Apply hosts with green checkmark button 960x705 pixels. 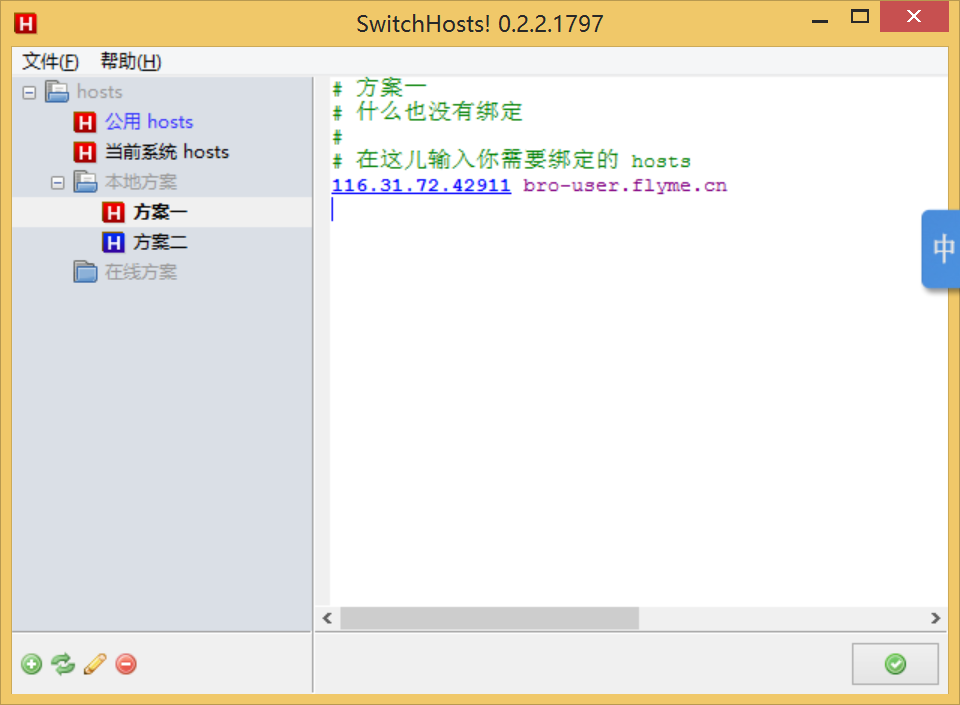tap(895, 664)
